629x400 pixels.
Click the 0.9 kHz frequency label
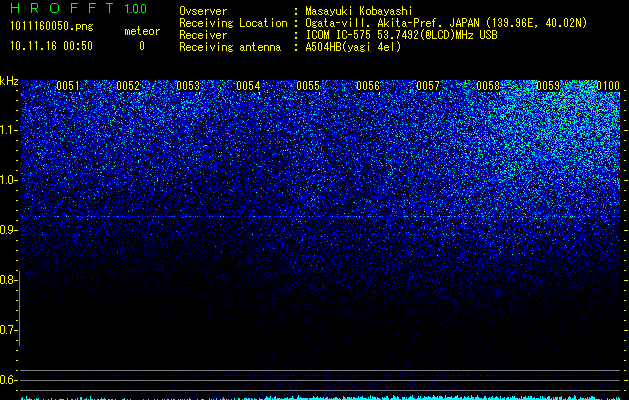(x=7, y=230)
